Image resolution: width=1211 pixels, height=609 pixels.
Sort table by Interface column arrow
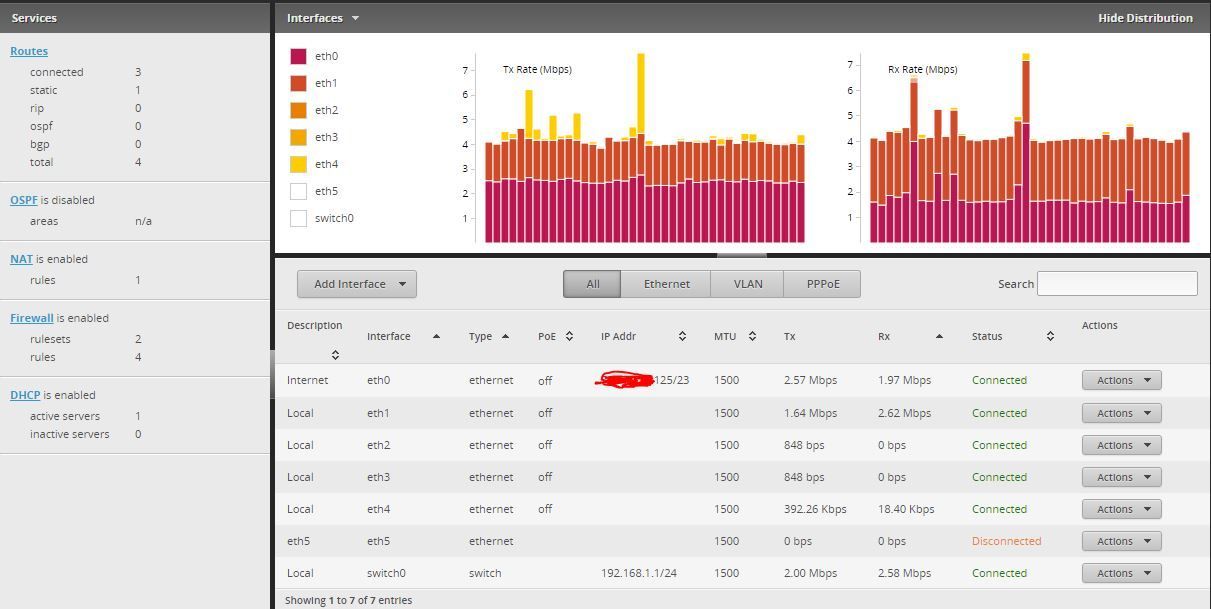[x=436, y=337]
